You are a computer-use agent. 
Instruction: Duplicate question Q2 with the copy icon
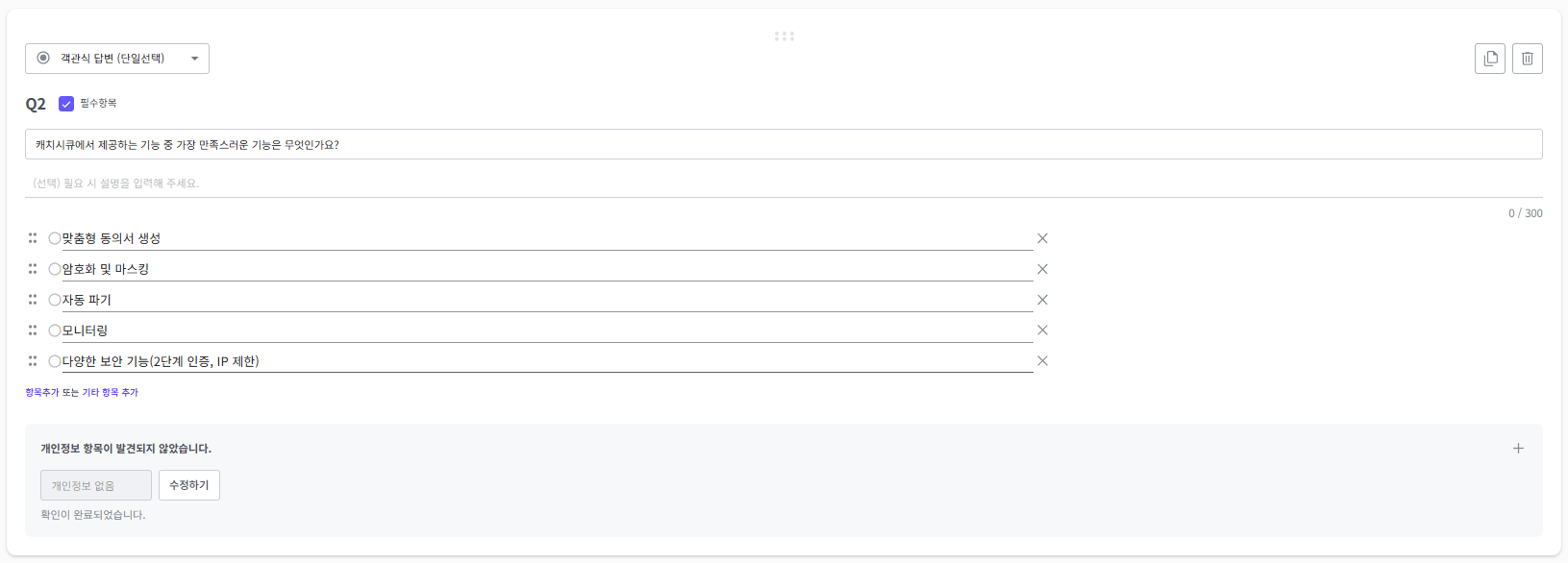click(x=1490, y=59)
